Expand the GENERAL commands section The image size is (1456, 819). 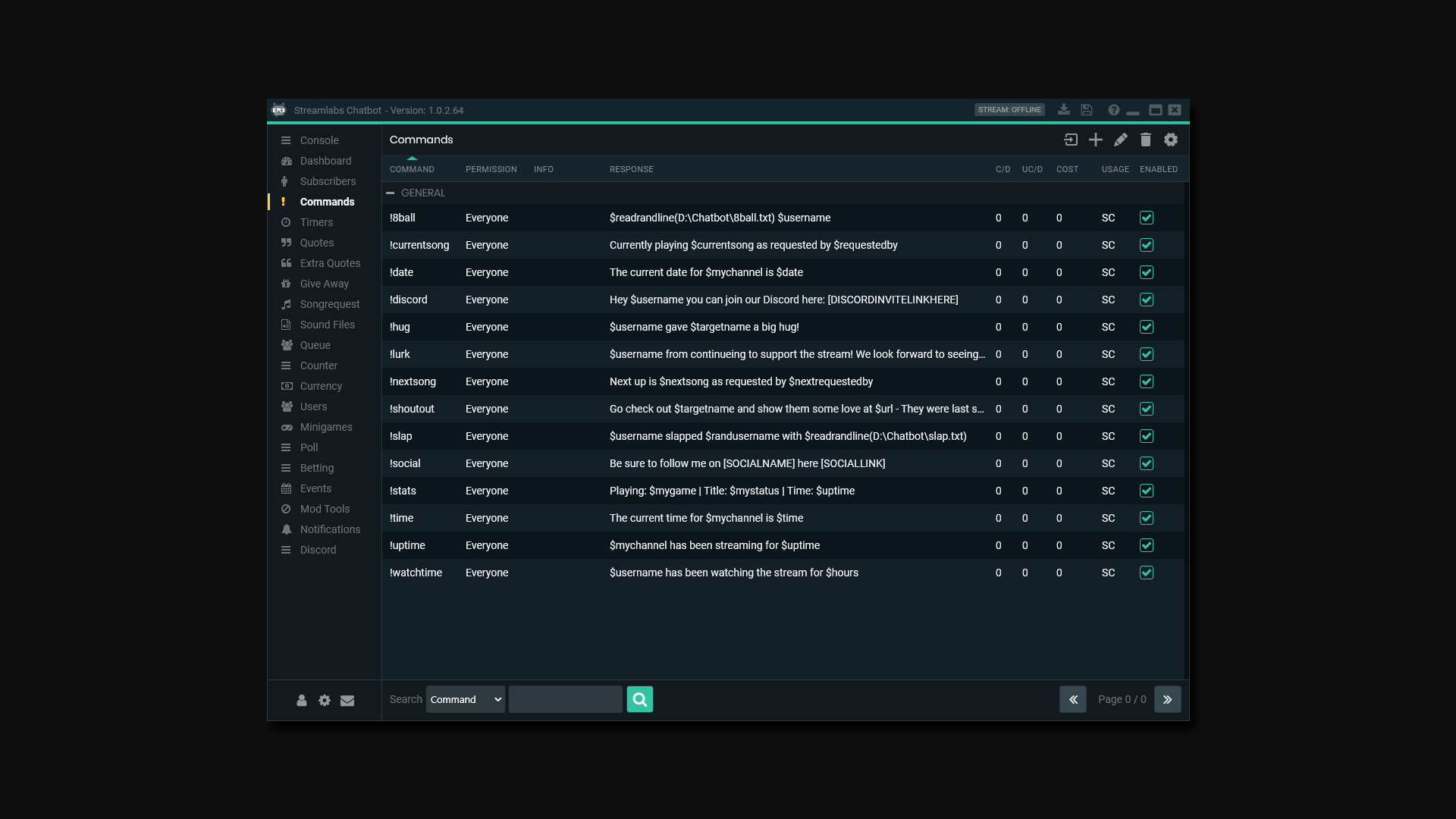pyautogui.click(x=391, y=192)
